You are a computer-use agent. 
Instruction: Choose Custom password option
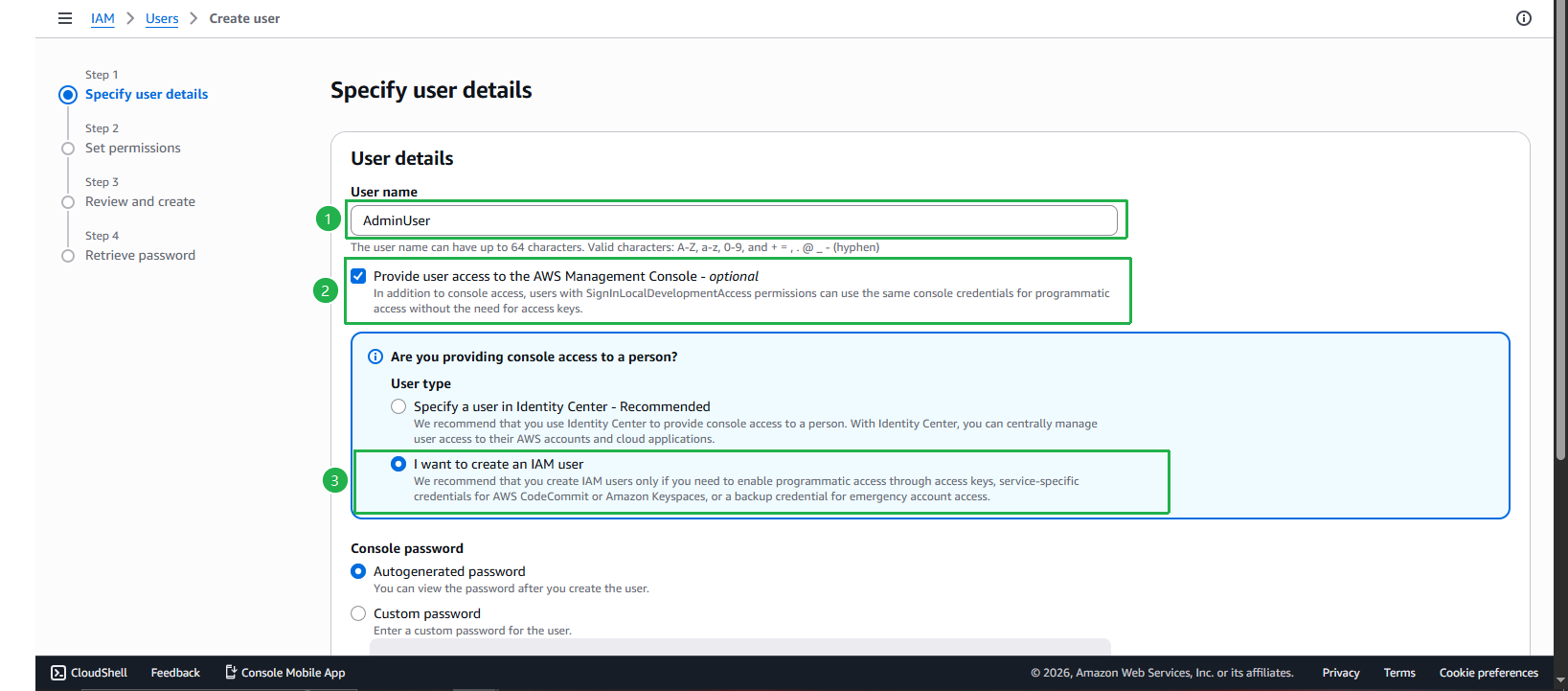point(358,613)
